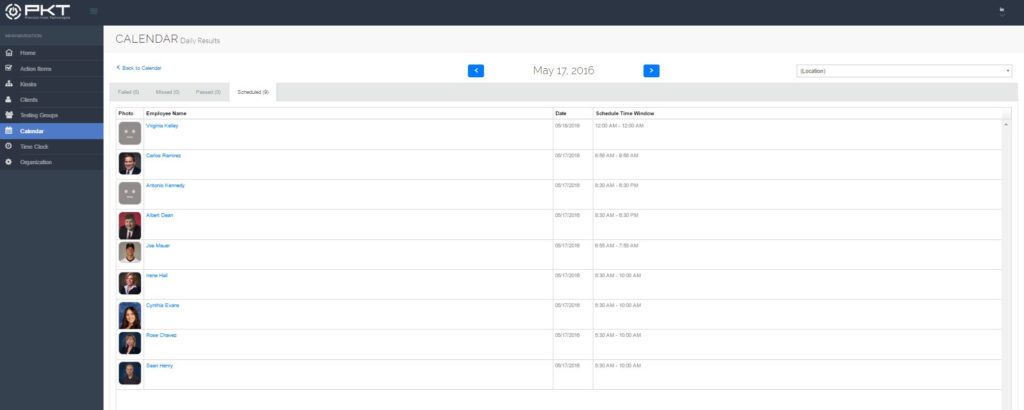This screenshot has height=410, width=1024.
Task: Toggle the hamburger menu icon in the top bar
Action: click(94, 11)
